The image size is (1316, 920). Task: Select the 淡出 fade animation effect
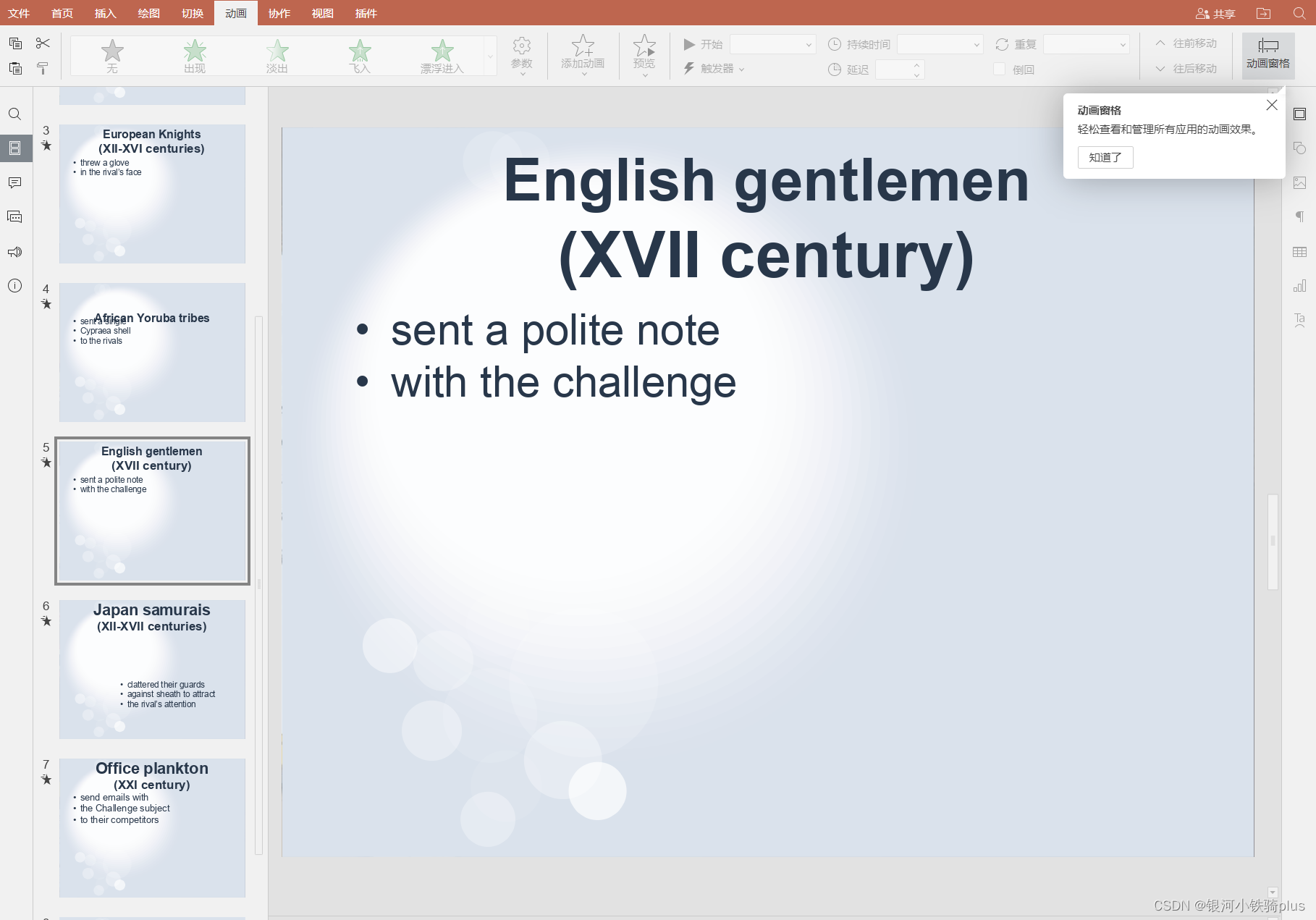click(x=277, y=56)
